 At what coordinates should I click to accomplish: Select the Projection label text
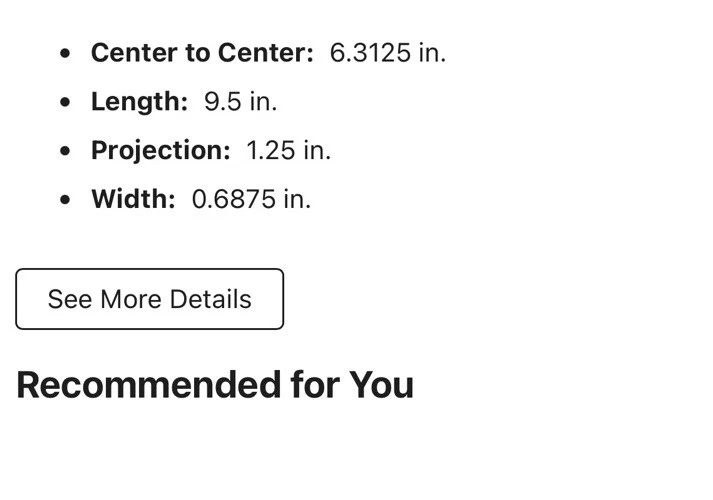tap(160, 151)
